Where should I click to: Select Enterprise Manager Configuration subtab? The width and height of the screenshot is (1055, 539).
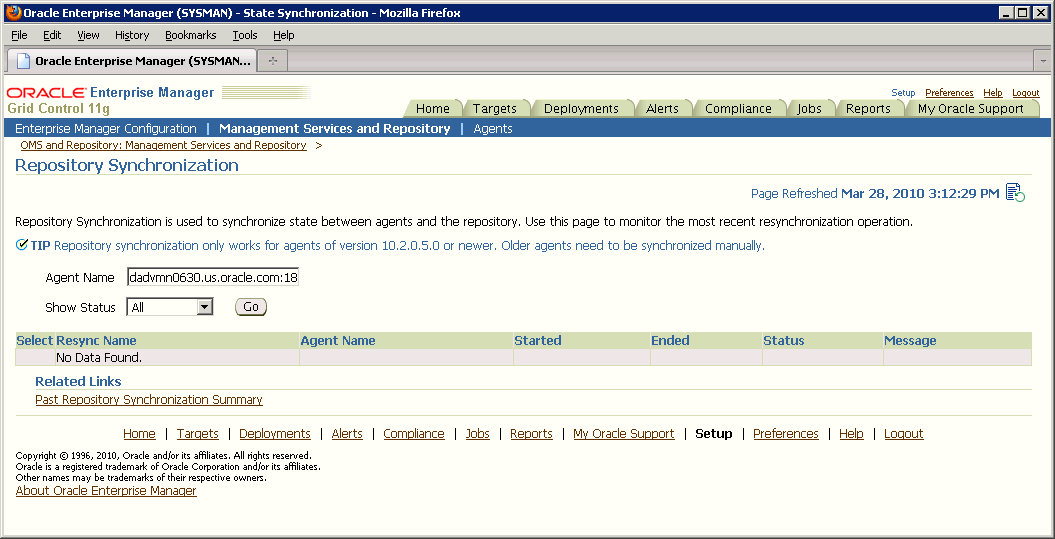click(x=106, y=129)
